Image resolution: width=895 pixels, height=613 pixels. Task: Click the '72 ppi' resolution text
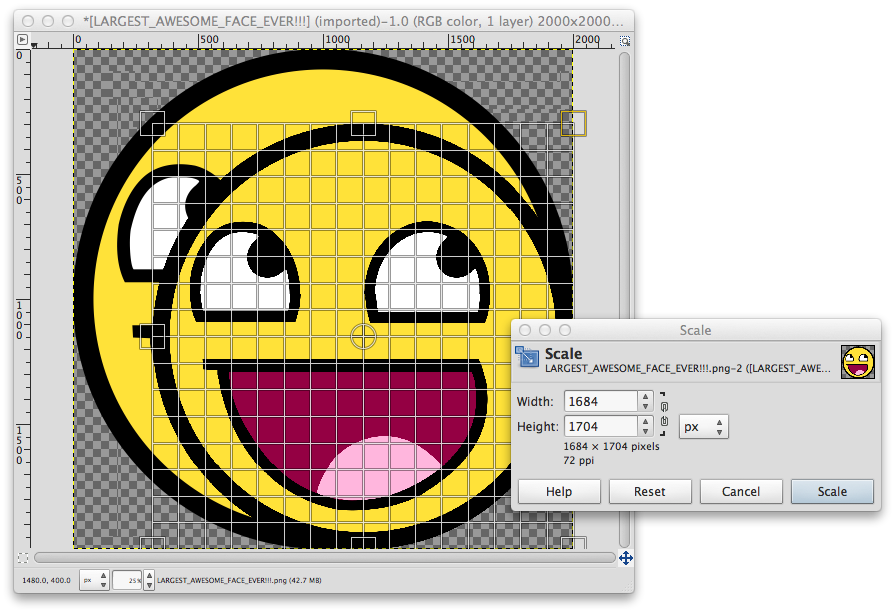pos(578,460)
